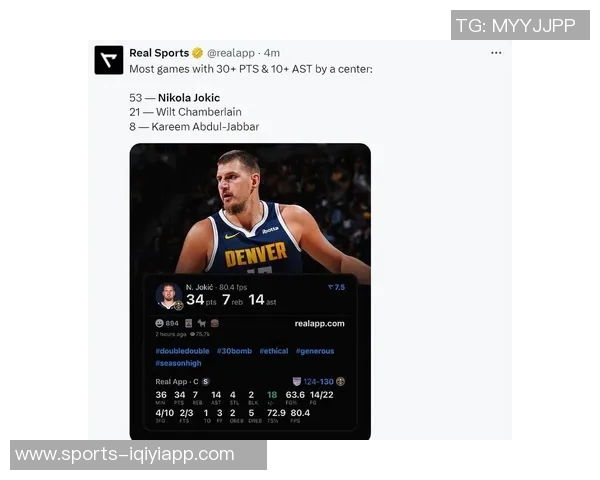The width and height of the screenshot is (600, 480).
Task: Select the #30bomb hashtag
Action: click(234, 351)
